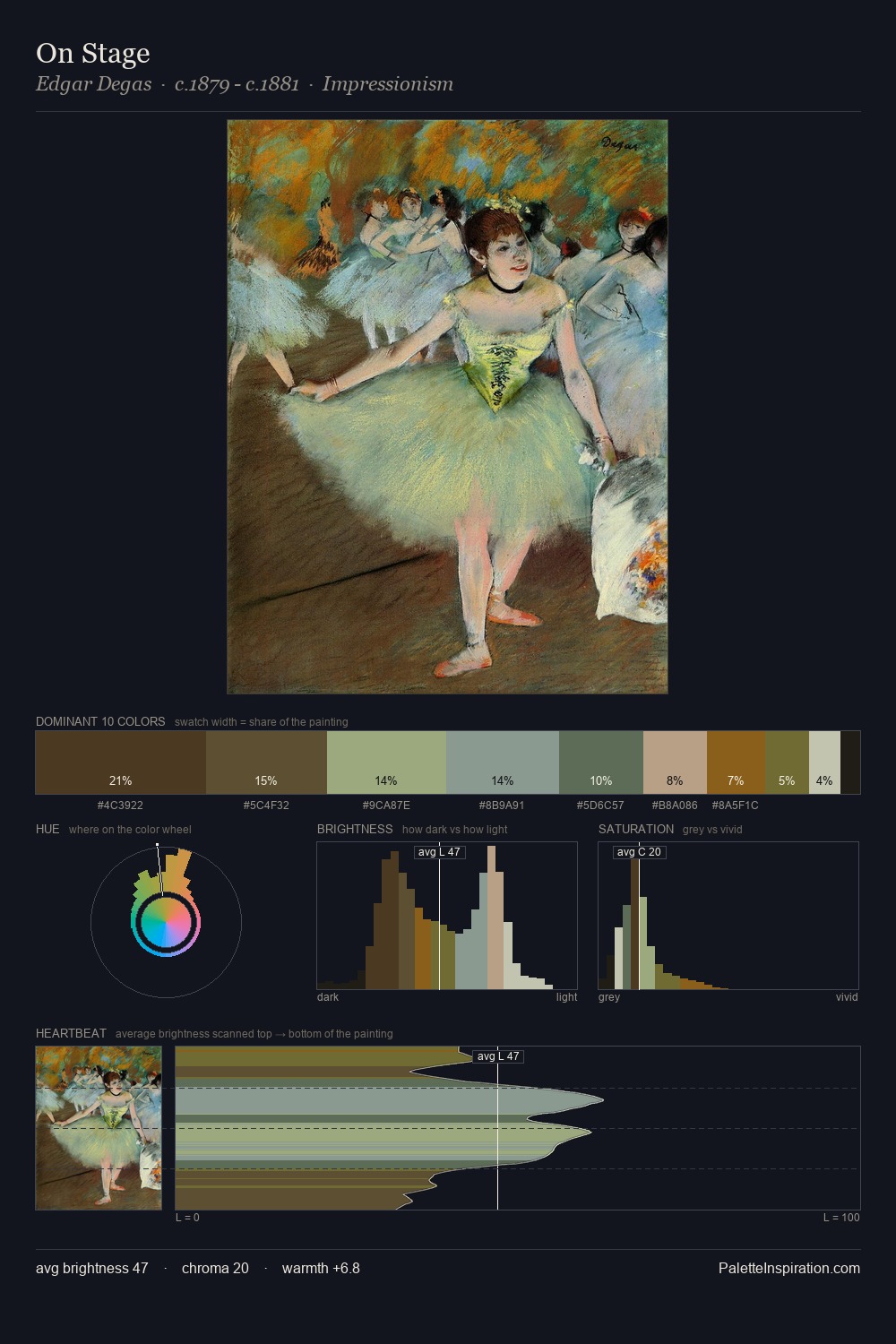Image resolution: width=896 pixels, height=1344 pixels.
Task: Click the DOMINANT 10 COLORS heading
Action: [100, 721]
